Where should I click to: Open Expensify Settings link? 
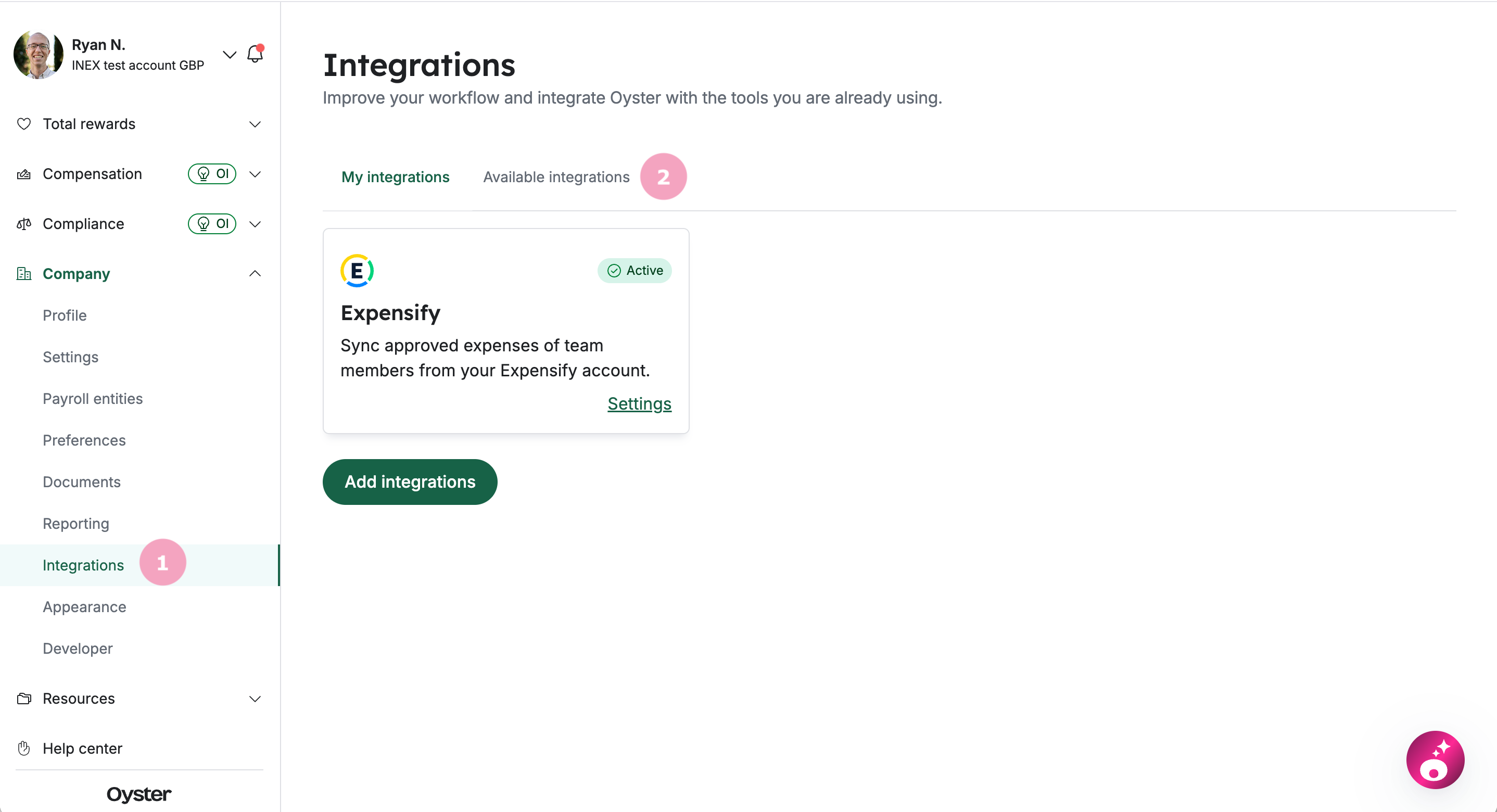coord(639,404)
